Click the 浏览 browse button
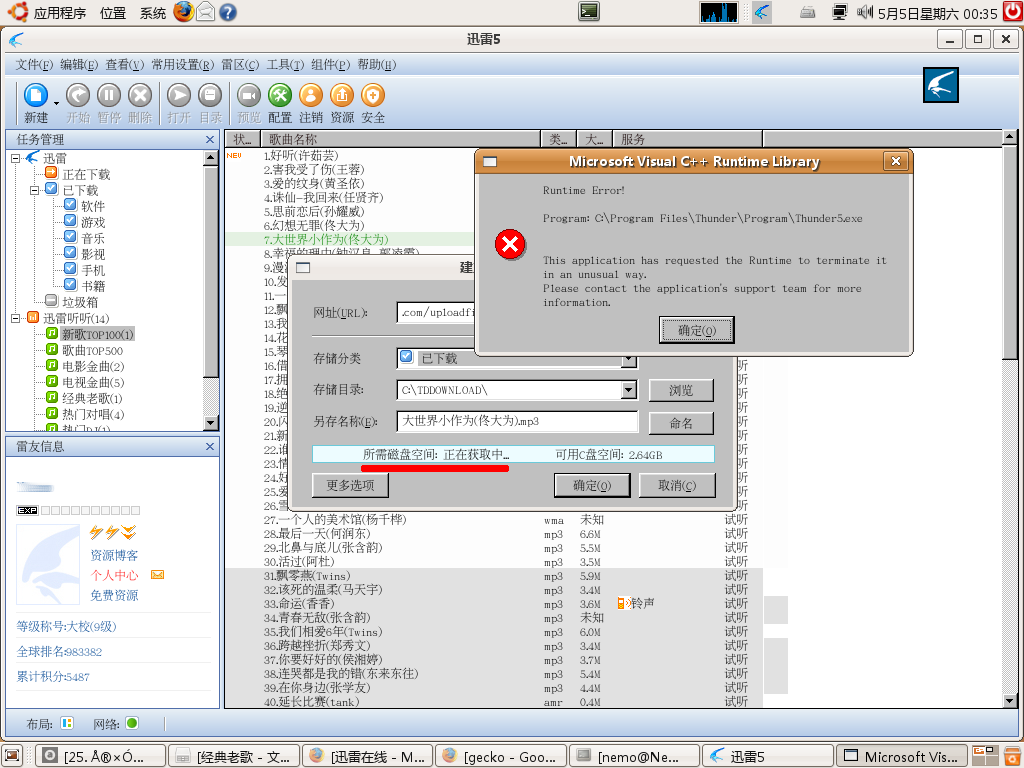The image size is (1024, 768). pos(681,391)
